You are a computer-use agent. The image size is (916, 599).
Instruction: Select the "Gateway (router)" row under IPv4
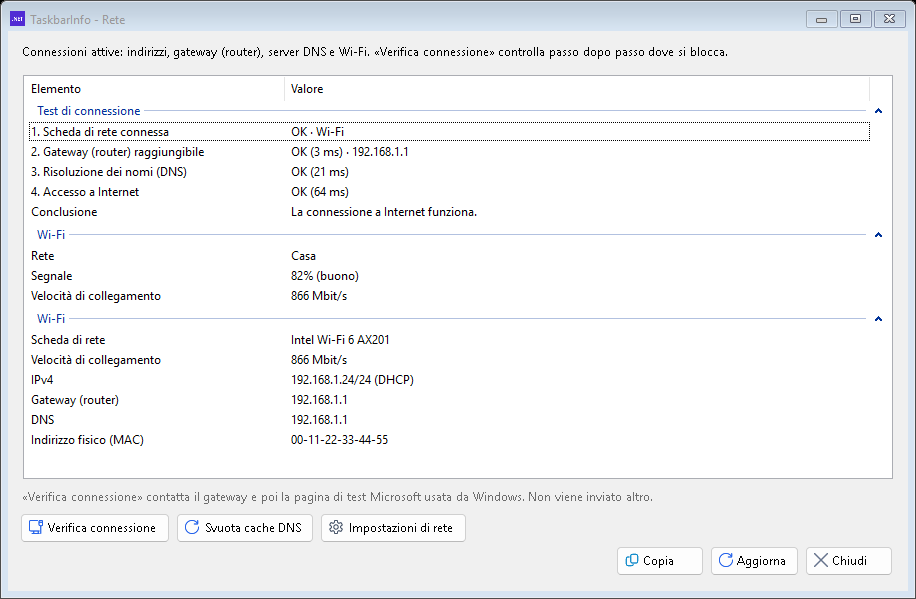point(449,400)
